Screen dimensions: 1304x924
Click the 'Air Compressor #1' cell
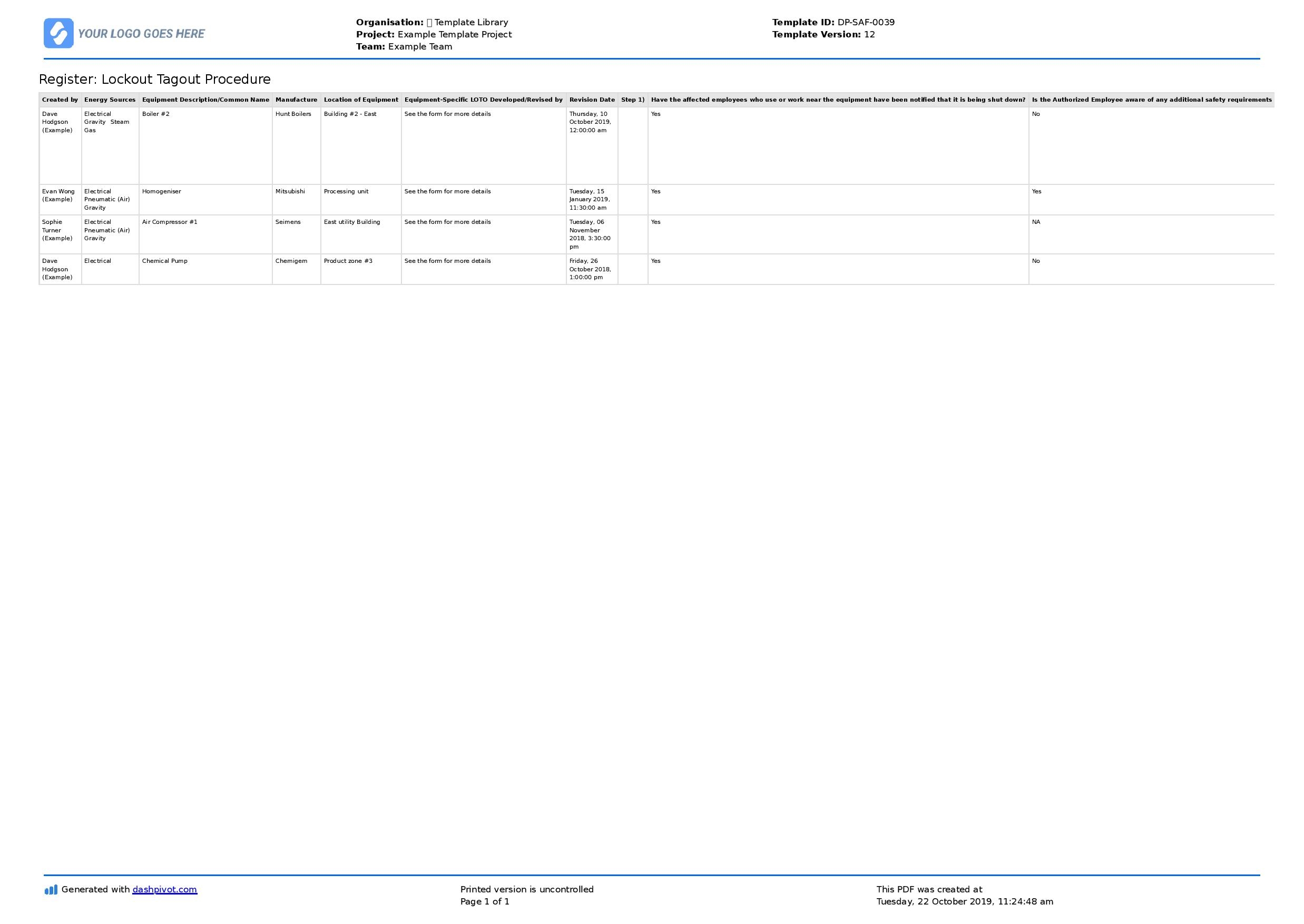tap(170, 222)
